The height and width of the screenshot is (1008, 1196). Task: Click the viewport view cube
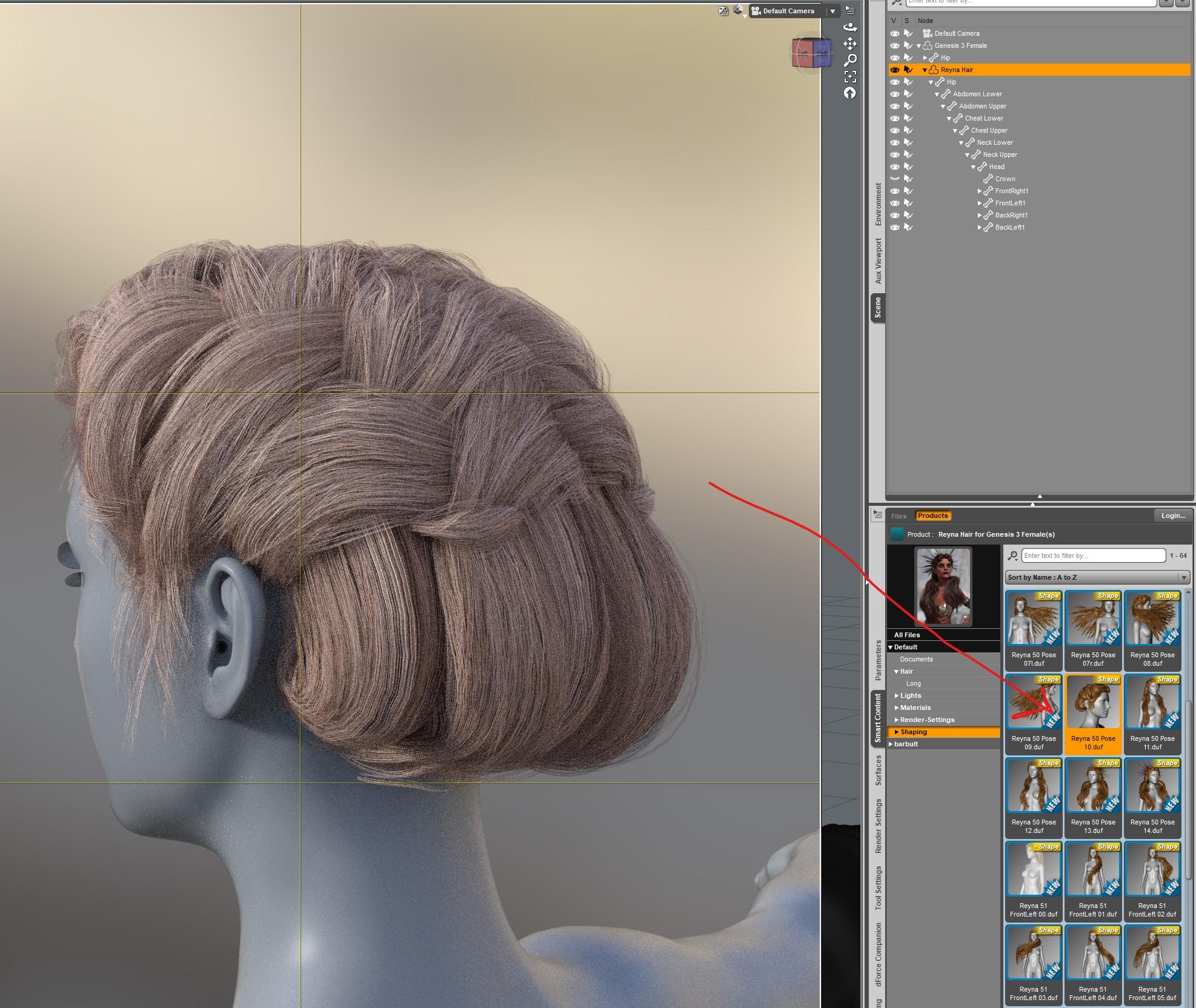[x=811, y=54]
